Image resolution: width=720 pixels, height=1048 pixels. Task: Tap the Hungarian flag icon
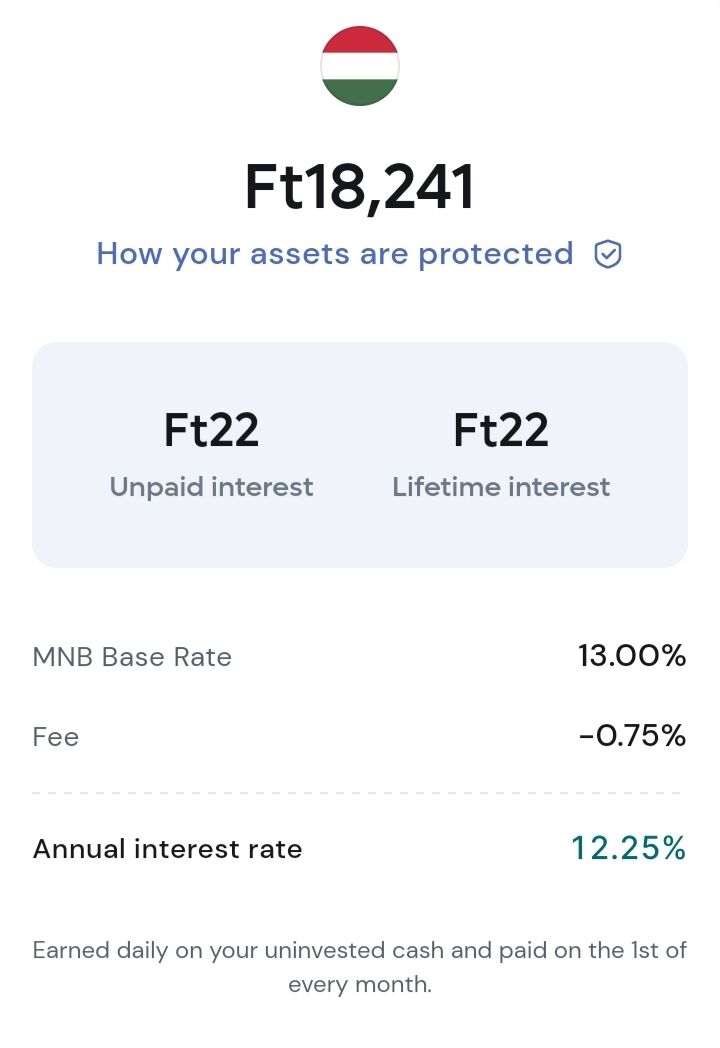(x=360, y=66)
